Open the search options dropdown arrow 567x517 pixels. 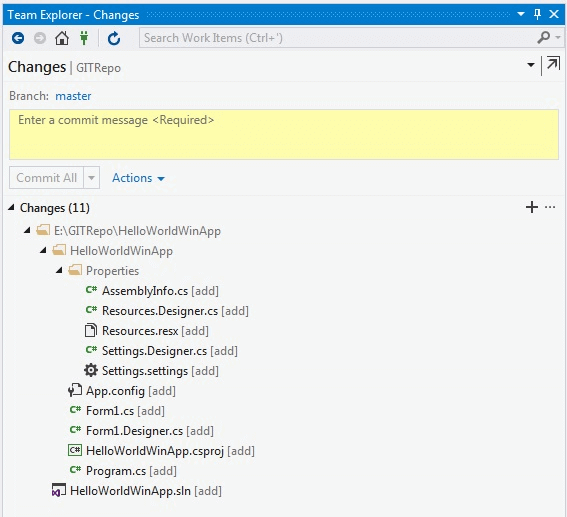pyautogui.click(x=558, y=37)
